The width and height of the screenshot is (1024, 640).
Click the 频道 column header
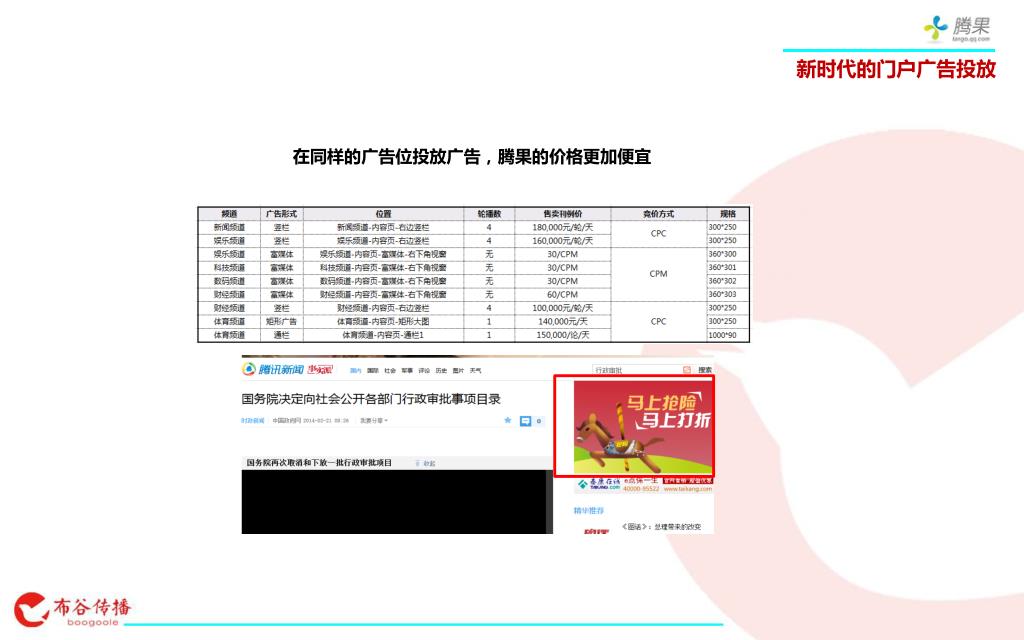click(x=229, y=214)
